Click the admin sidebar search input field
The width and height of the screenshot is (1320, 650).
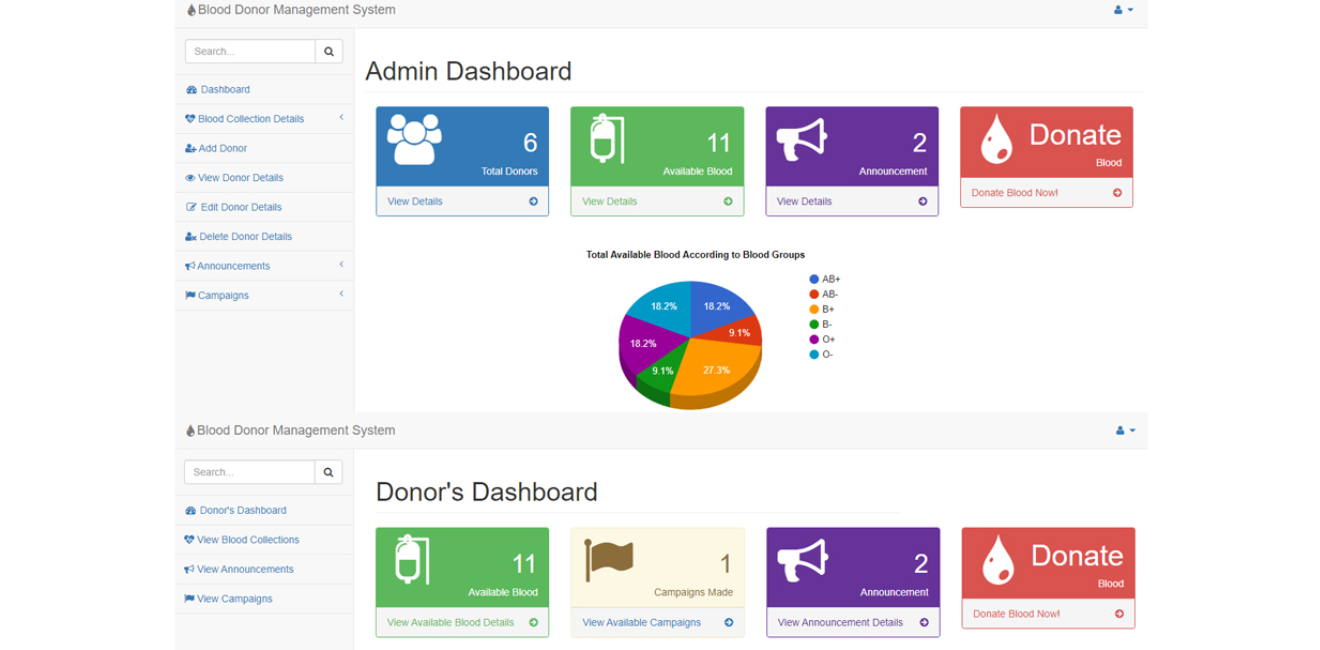pos(250,52)
